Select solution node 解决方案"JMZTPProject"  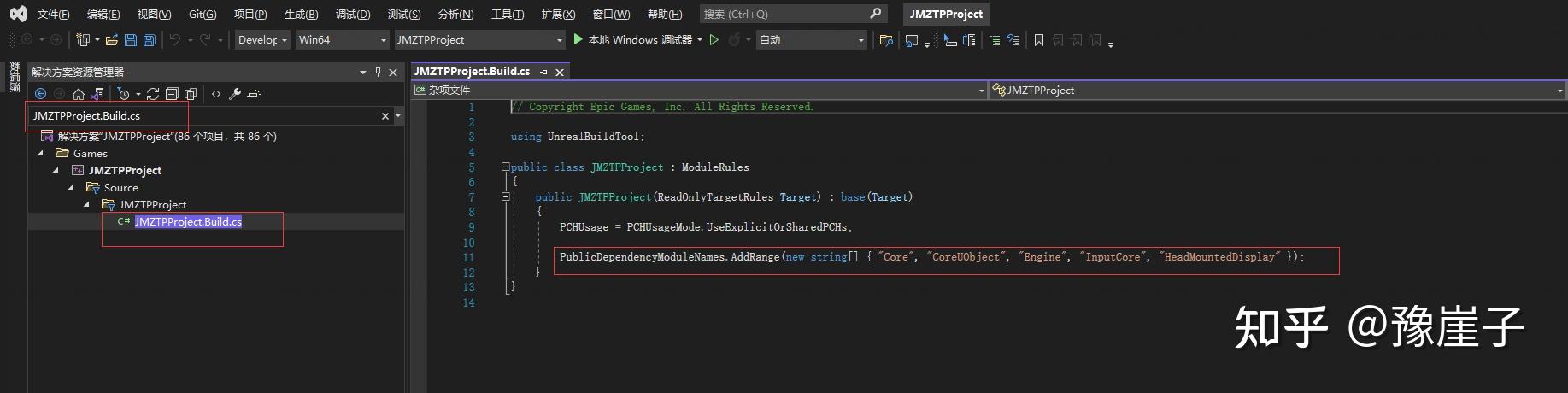tap(159, 136)
